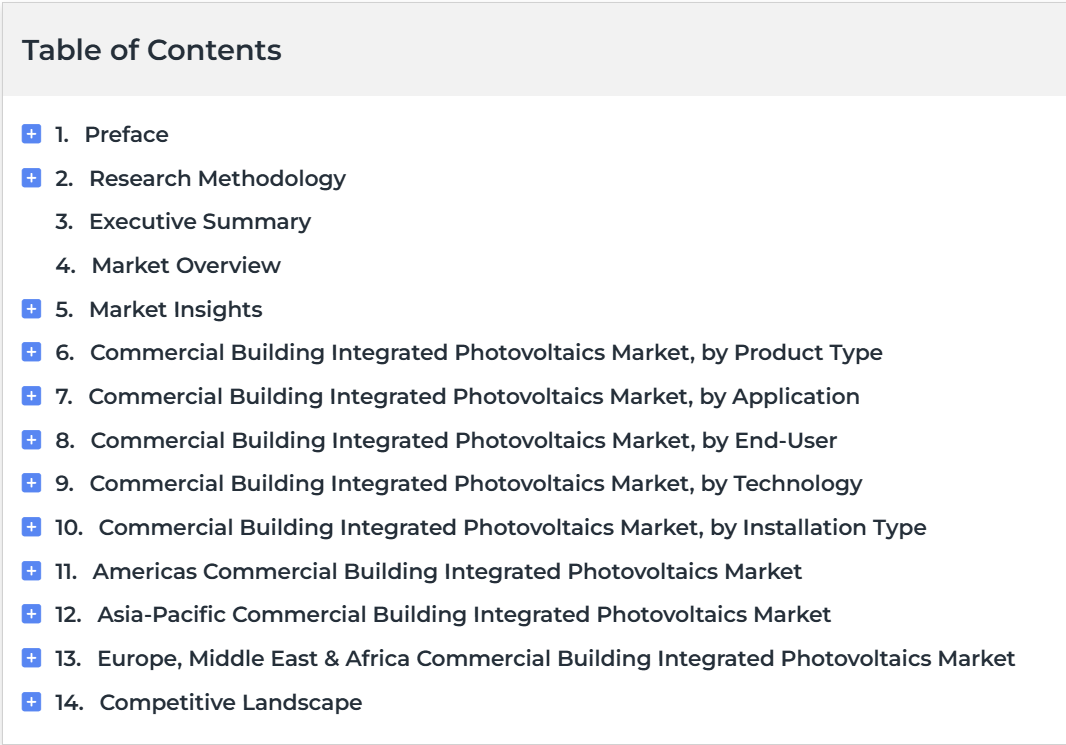Expand by Installation Type using plus icon
This screenshot has width=1066, height=745.
31,527
